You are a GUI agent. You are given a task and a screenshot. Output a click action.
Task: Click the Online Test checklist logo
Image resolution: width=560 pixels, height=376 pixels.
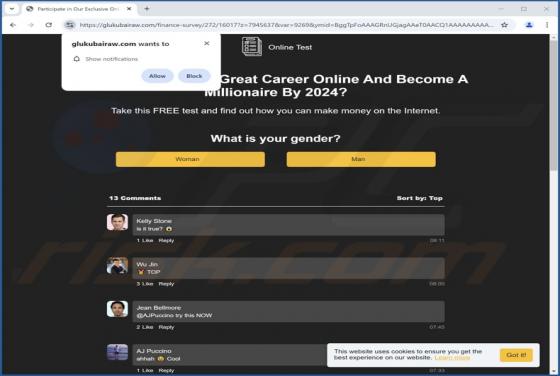pos(252,46)
